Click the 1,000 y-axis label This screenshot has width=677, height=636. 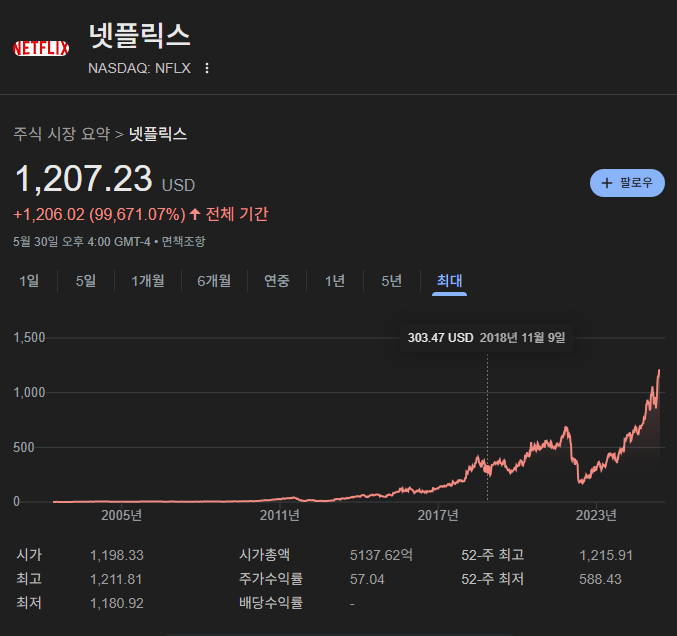[29, 392]
